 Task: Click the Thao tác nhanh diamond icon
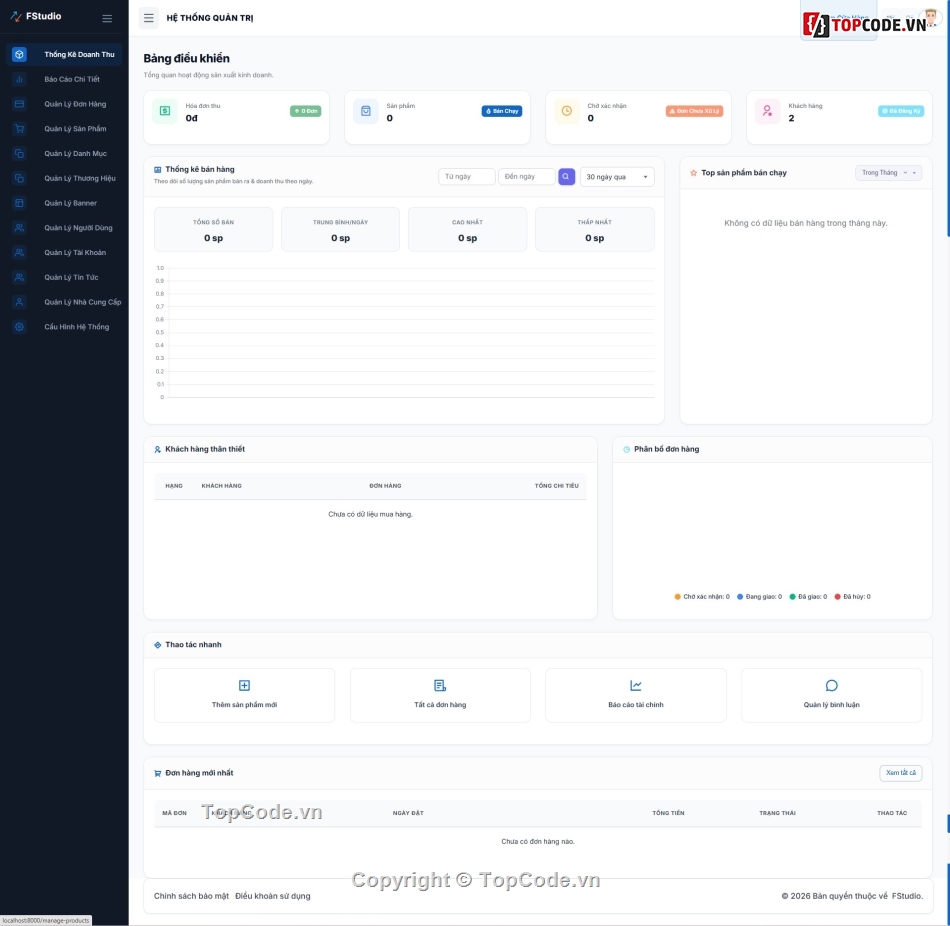coord(158,645)
